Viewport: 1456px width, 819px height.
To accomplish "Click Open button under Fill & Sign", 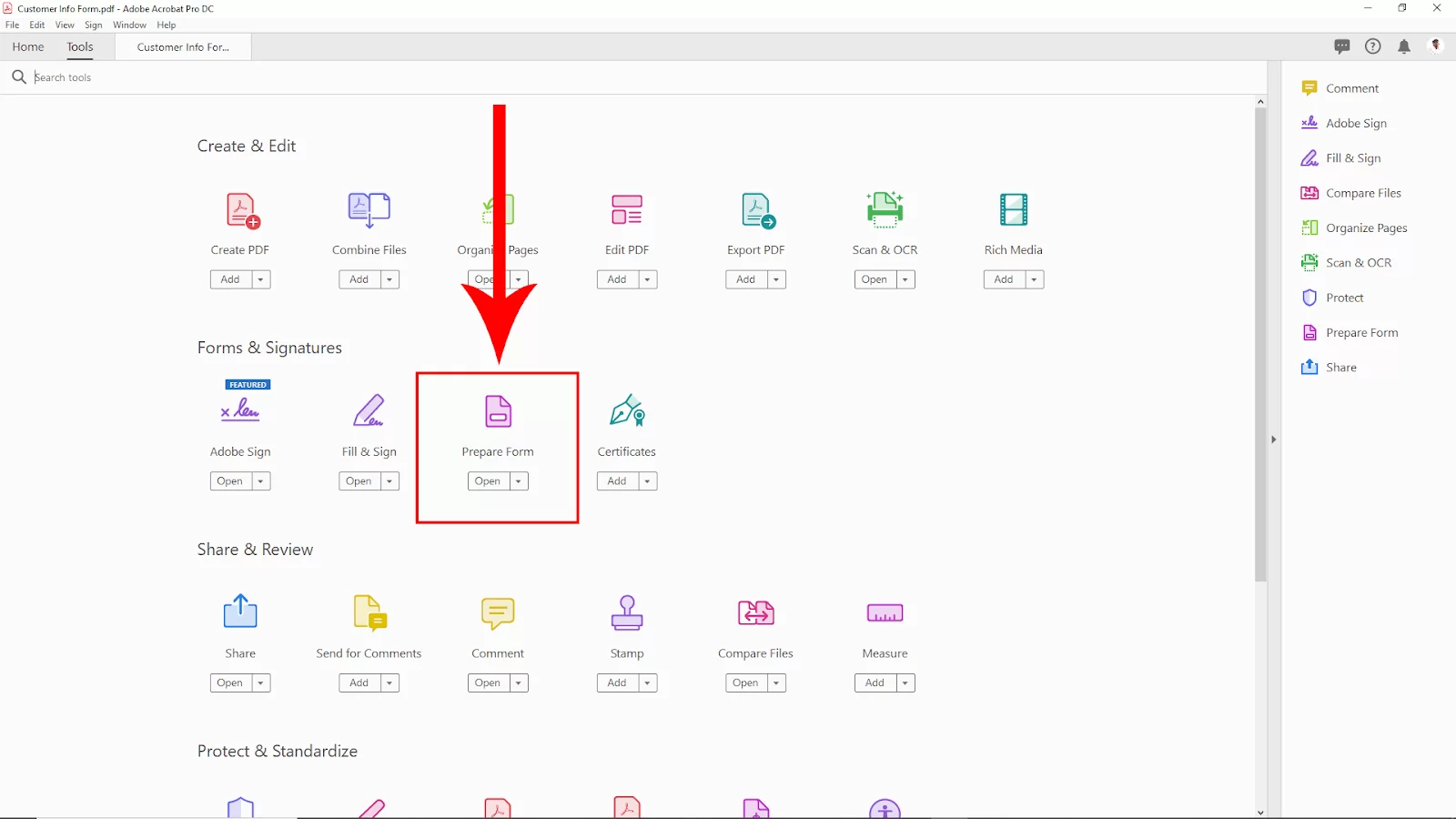I will tap(359, 481).
